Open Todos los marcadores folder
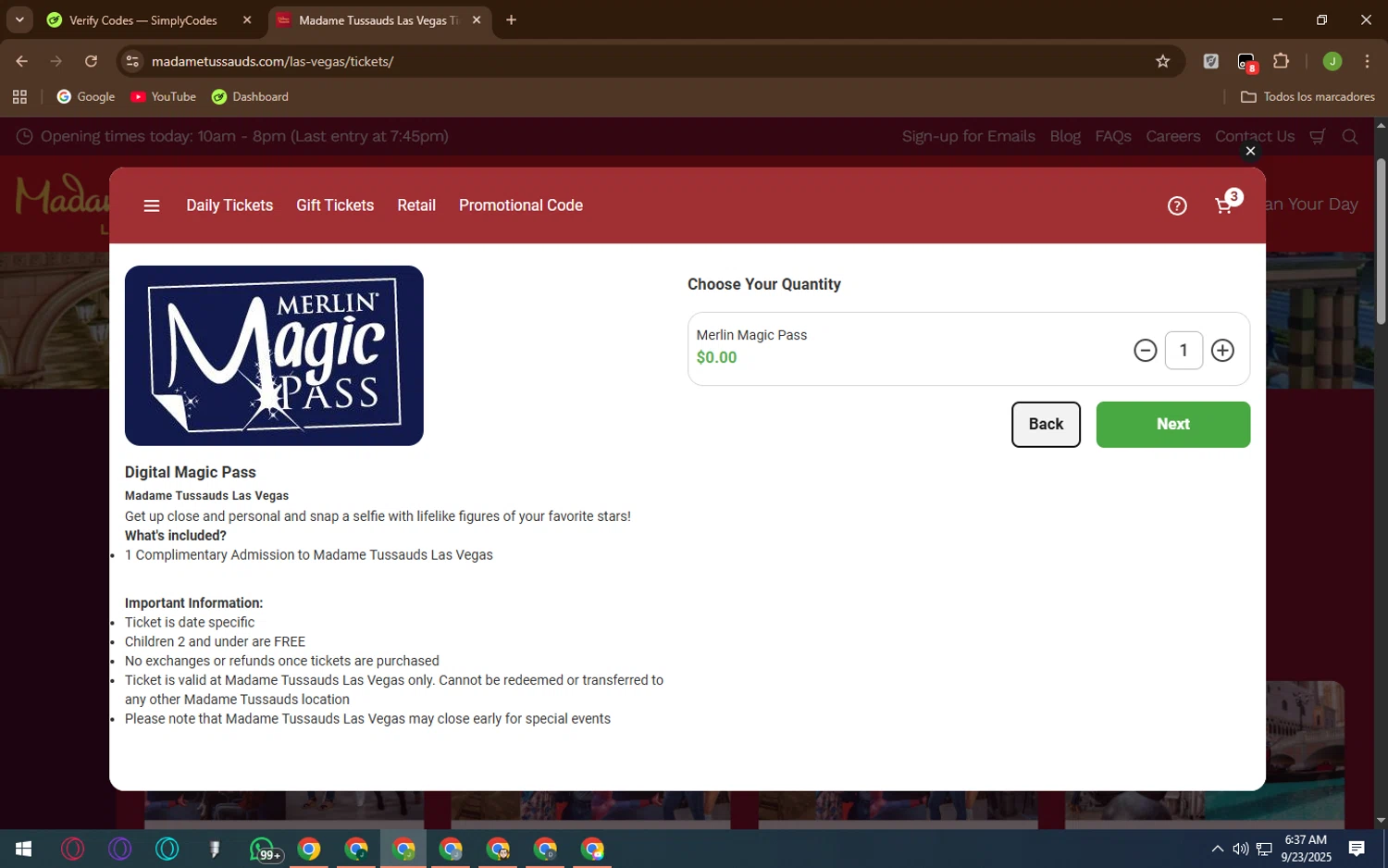The width and height of the screenshot is (1388, 868). pos(1307,97)
